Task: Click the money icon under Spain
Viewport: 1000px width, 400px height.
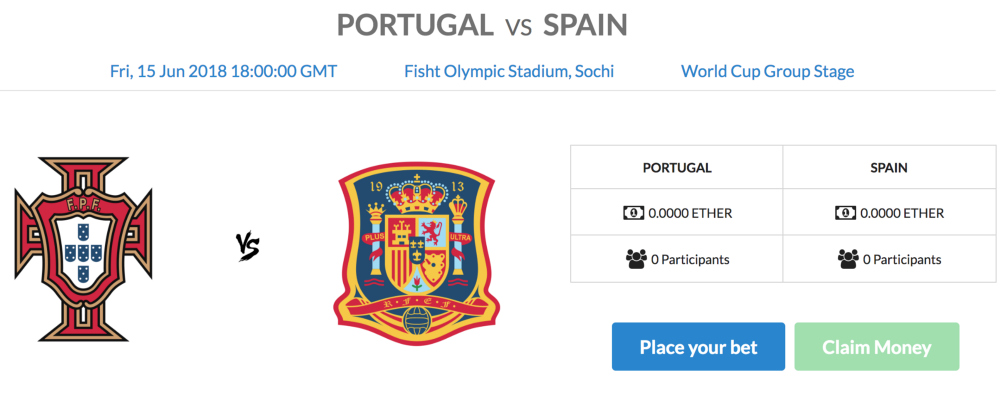Action: tap(845, 213)
